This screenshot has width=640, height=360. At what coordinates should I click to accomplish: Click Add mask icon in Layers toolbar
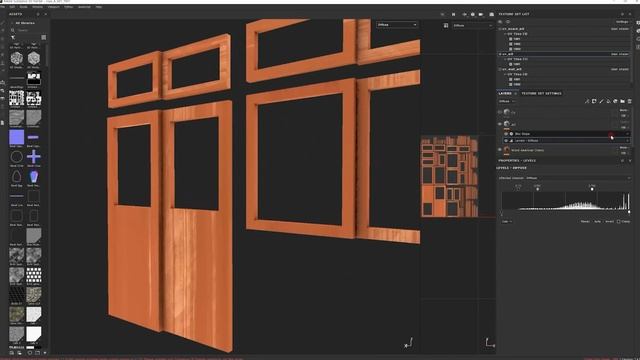(x=594, y=101)
